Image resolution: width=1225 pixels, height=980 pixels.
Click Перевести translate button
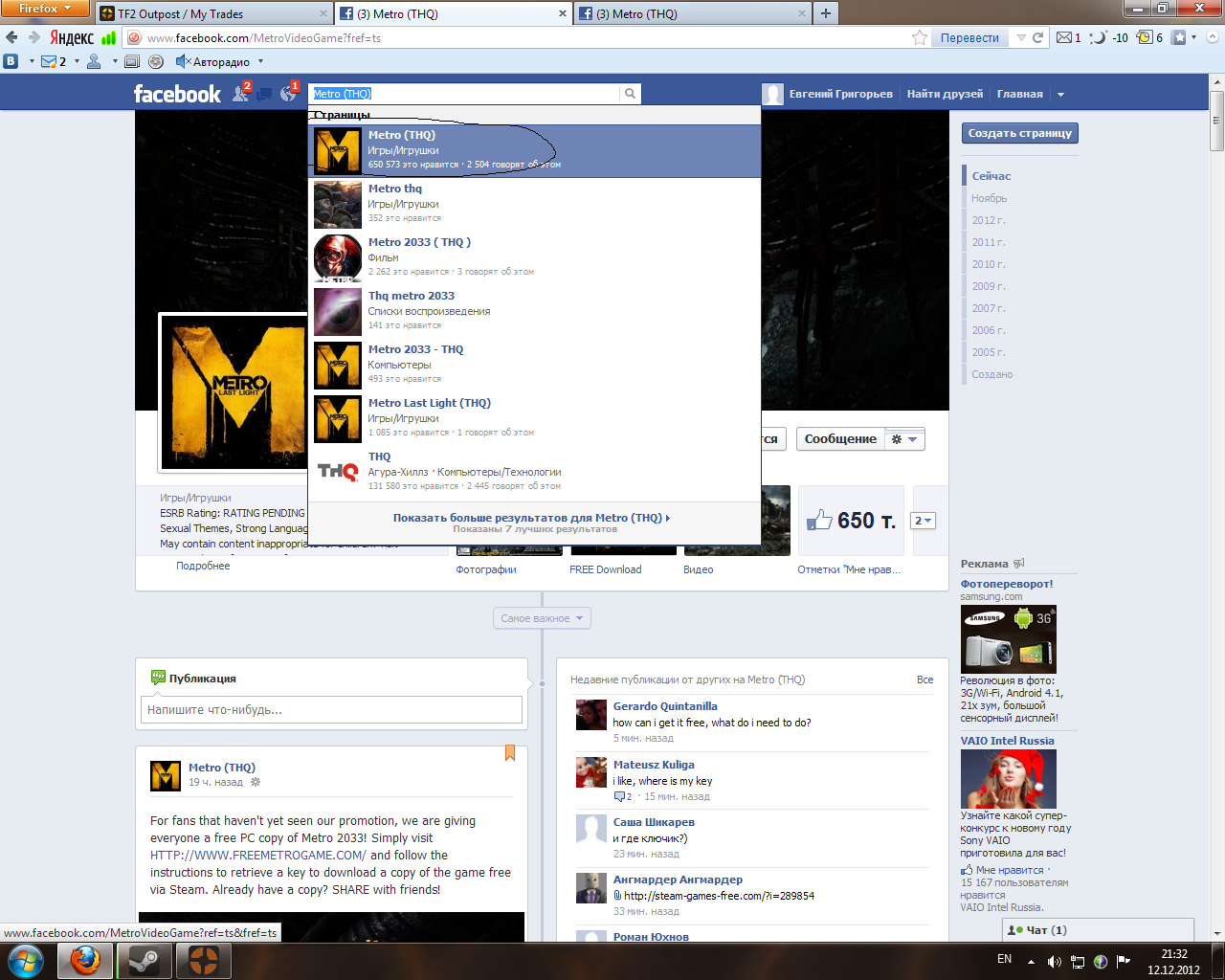click(x=969, y=37)
